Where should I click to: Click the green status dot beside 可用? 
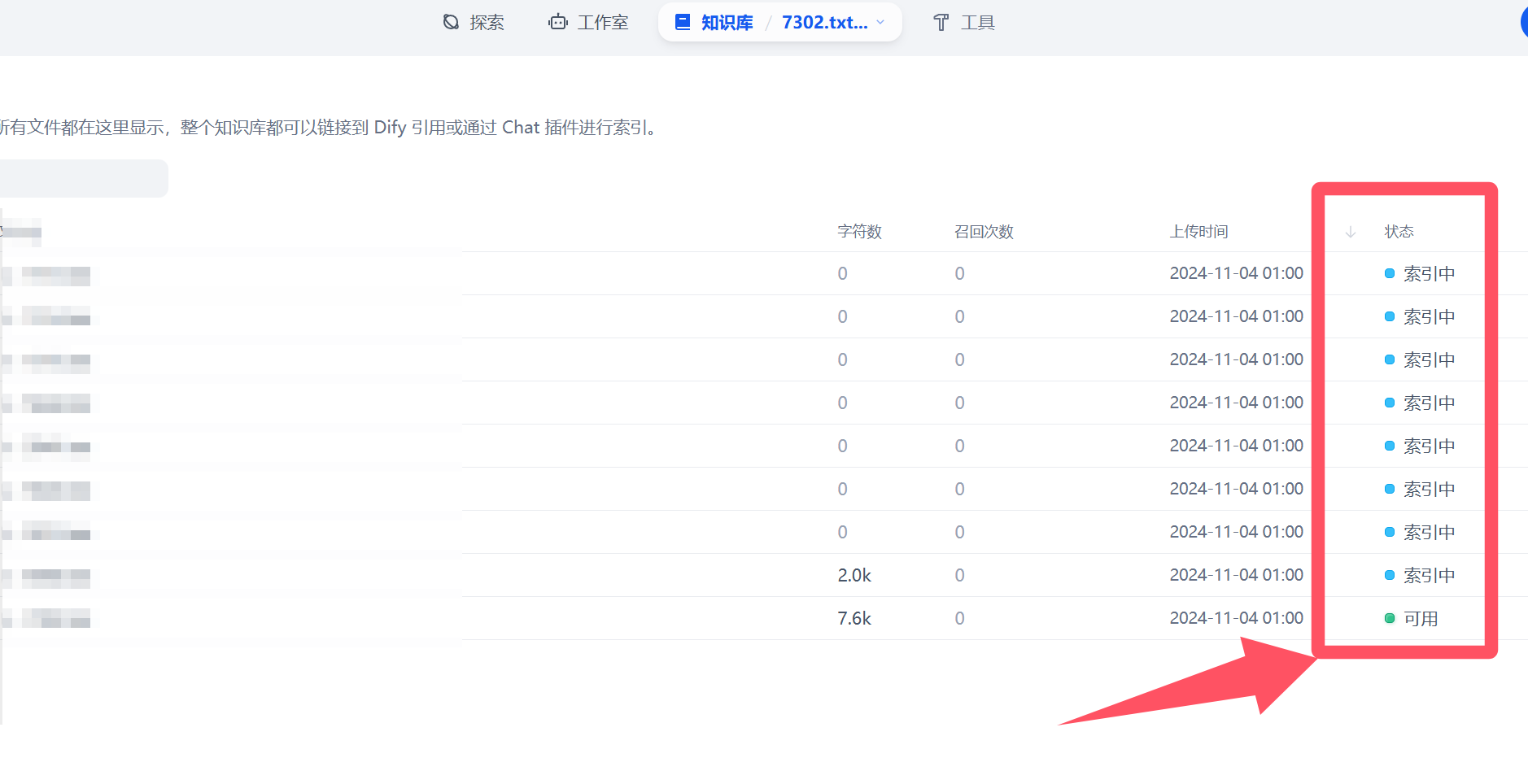coord(1390,618)
